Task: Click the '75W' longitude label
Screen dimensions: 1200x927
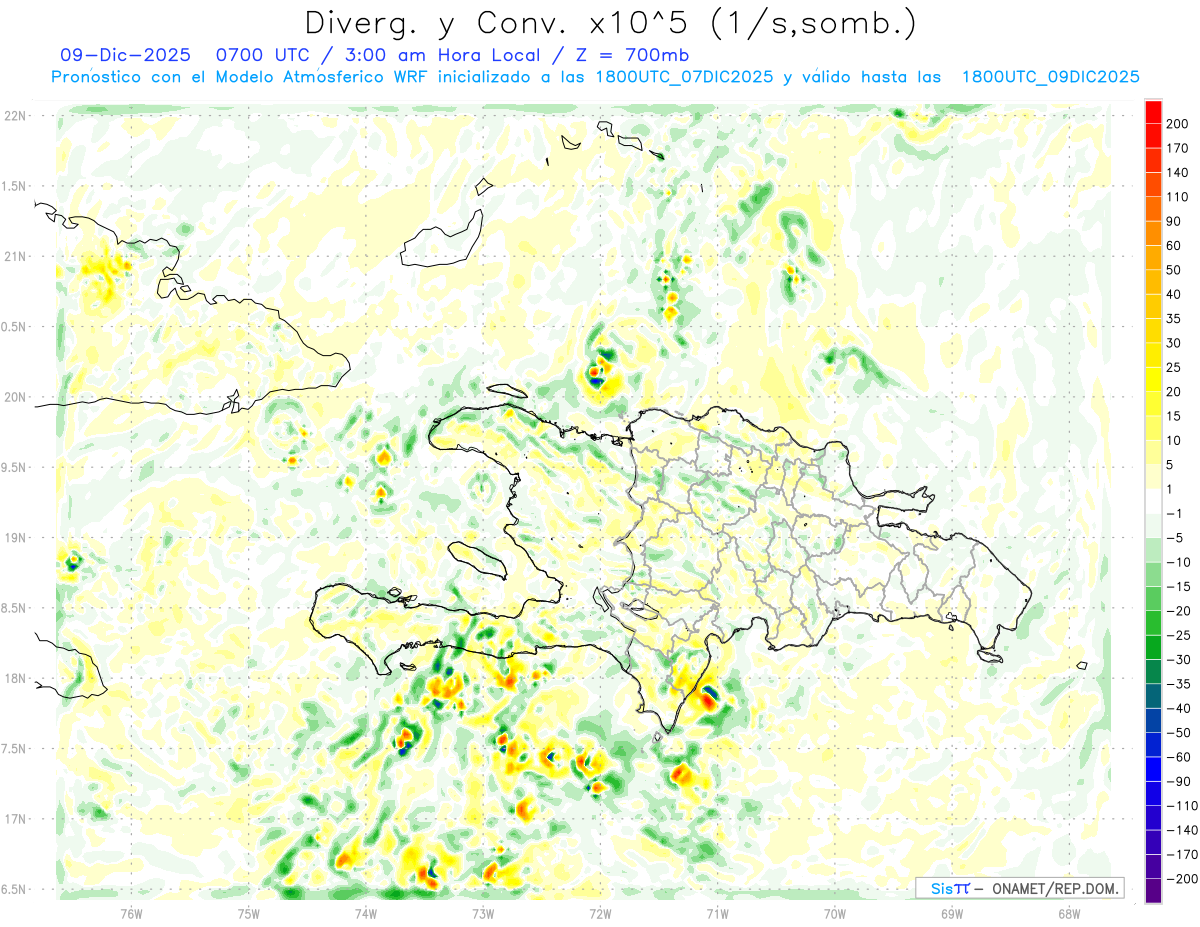Action: tap(249, 913)
